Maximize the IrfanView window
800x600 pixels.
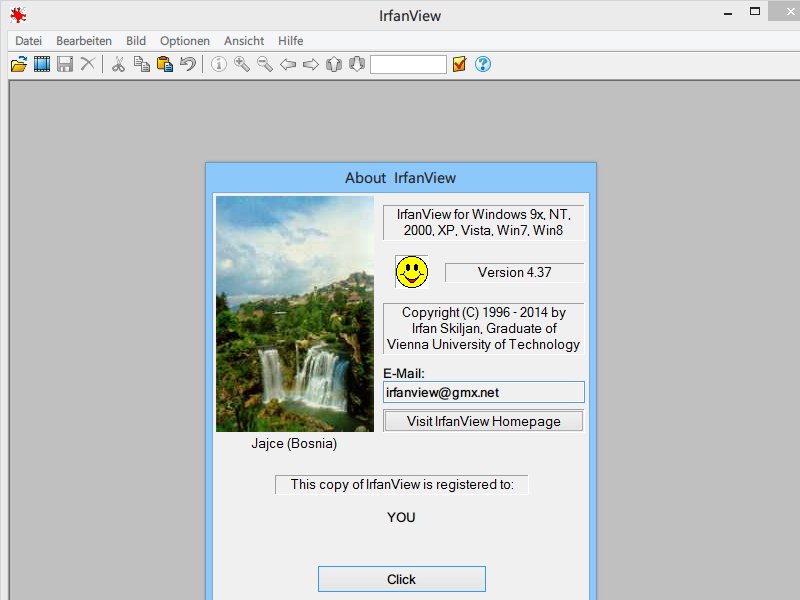click(755, 11)
